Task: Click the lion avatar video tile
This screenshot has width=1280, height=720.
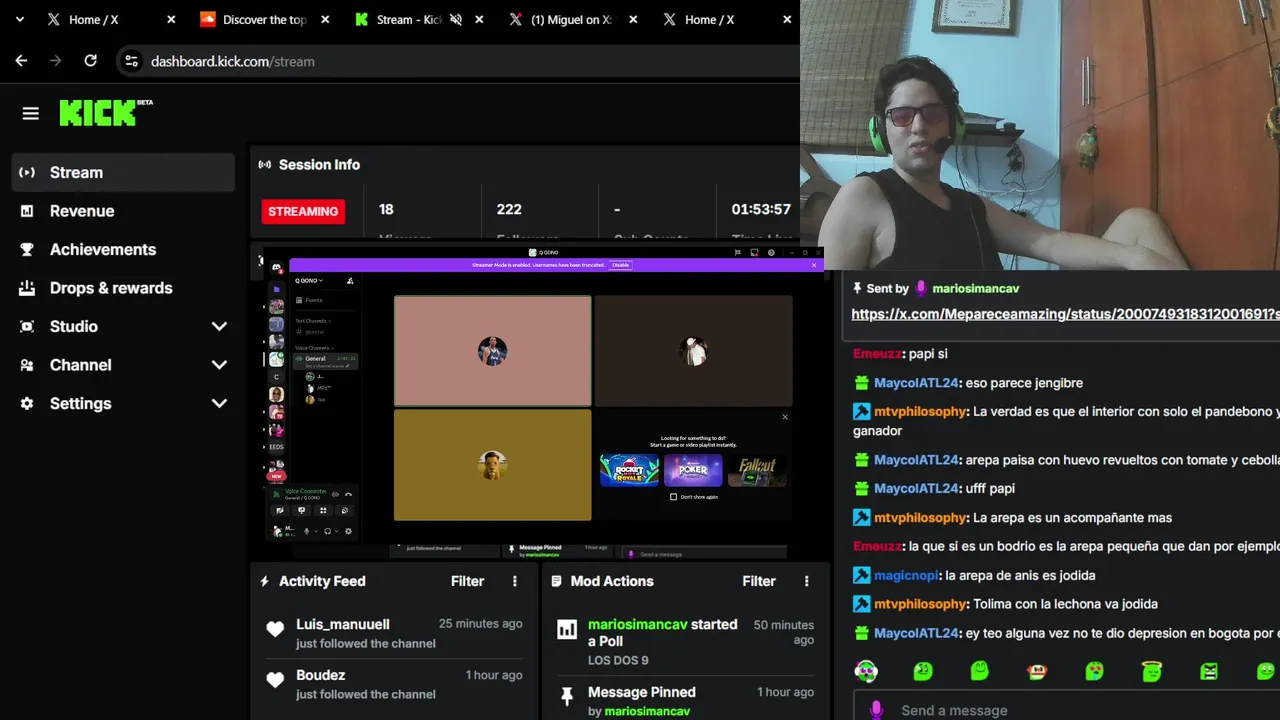Action: pyautogui.click(x=492, y=465)
